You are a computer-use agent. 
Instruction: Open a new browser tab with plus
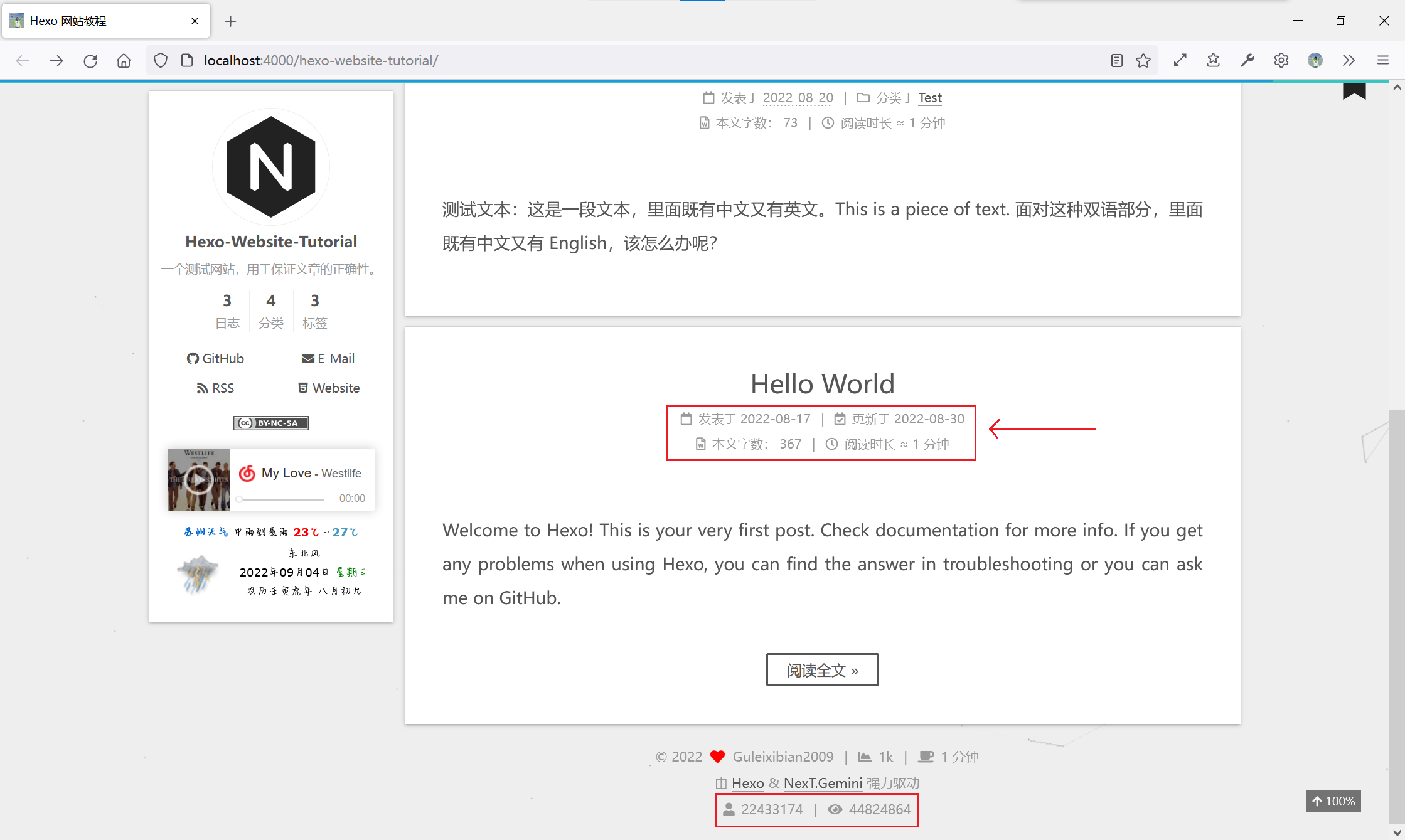point(230,21)
